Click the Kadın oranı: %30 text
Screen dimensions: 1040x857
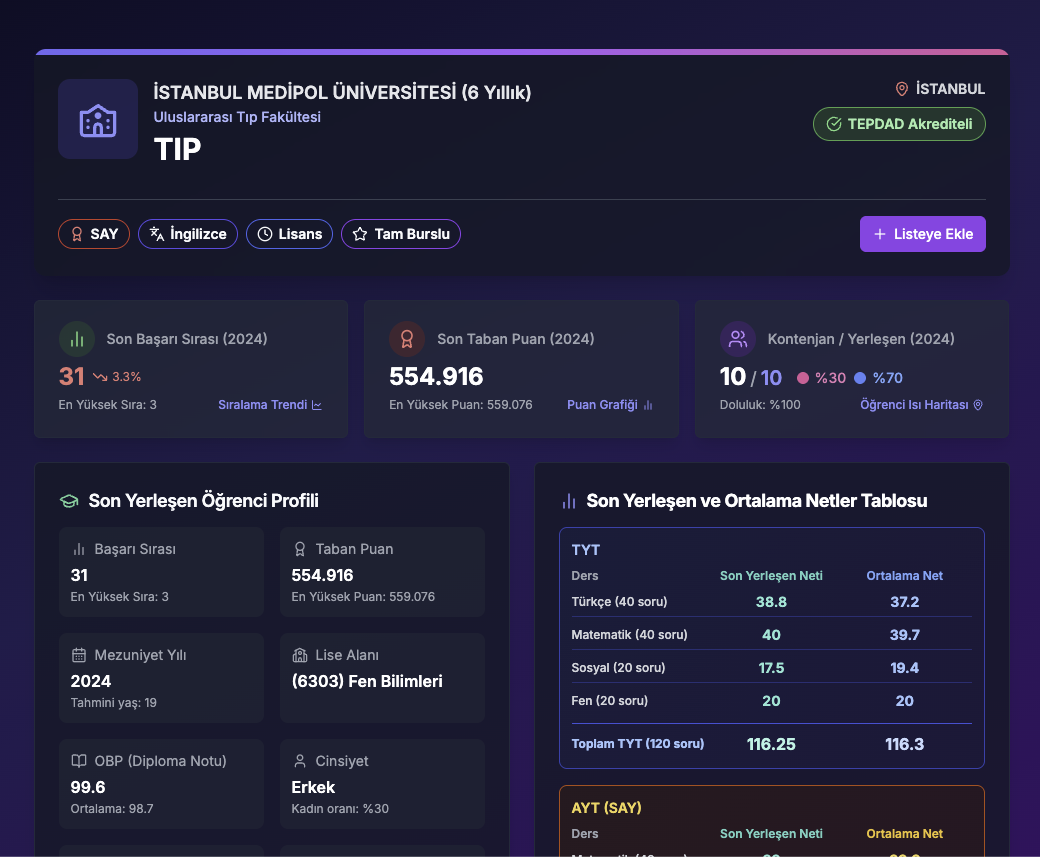click(340, 809)
